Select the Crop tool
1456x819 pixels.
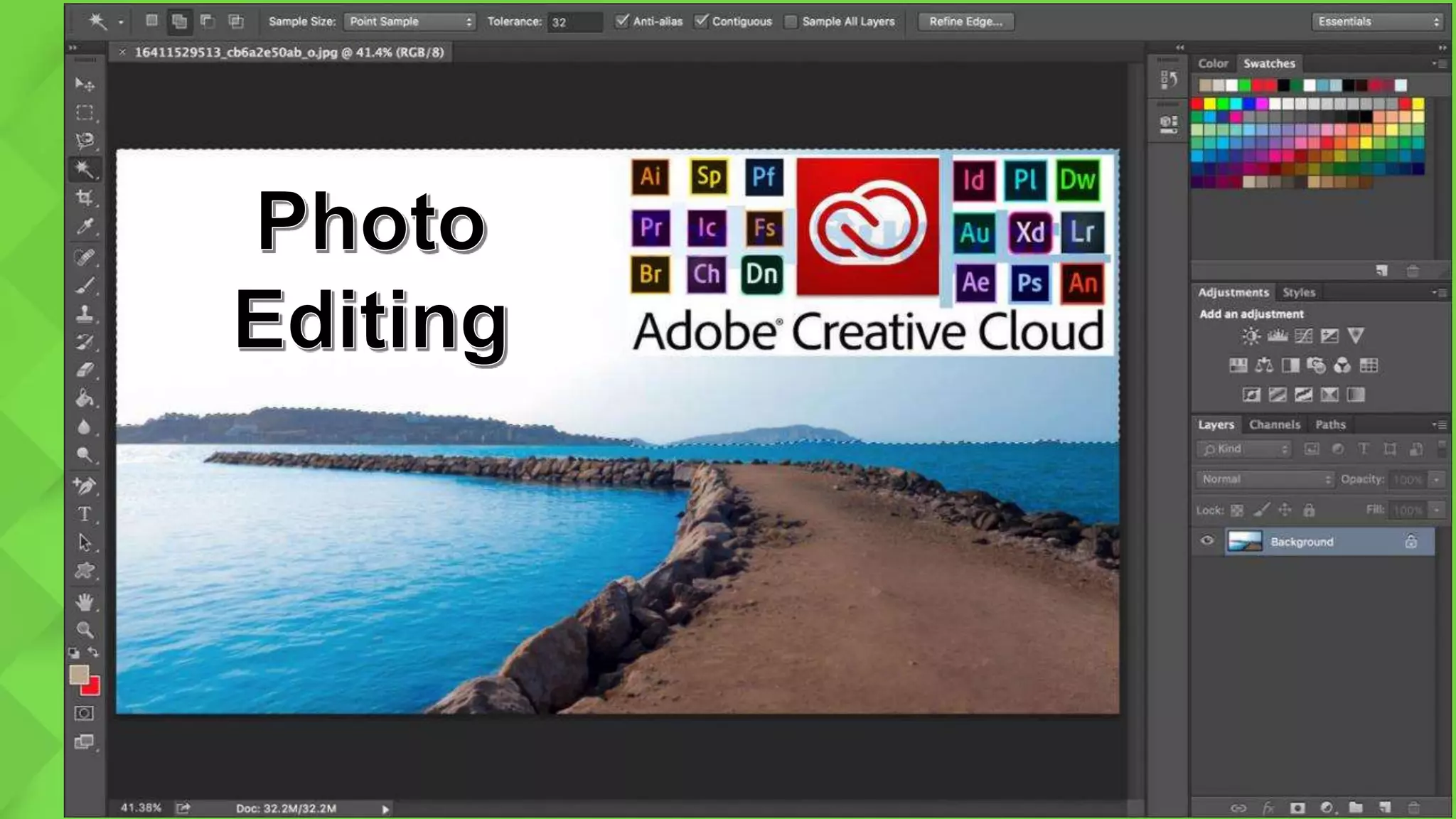[85, 198]
